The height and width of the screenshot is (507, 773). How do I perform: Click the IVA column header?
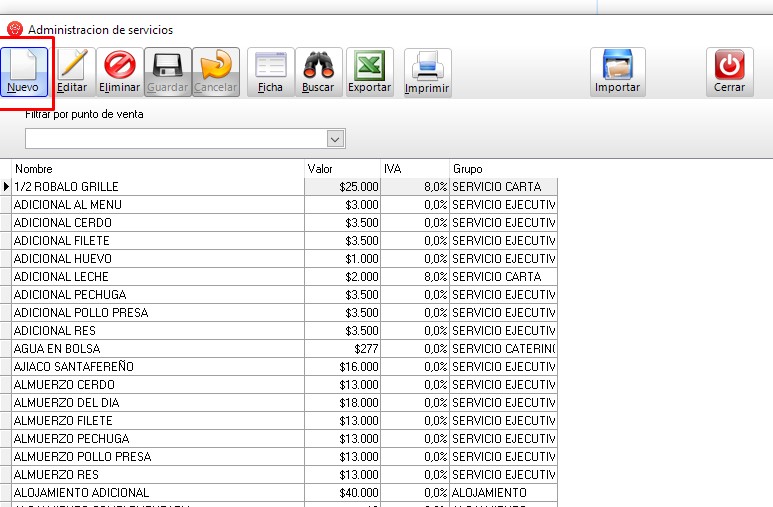click(x=414, y=169)
